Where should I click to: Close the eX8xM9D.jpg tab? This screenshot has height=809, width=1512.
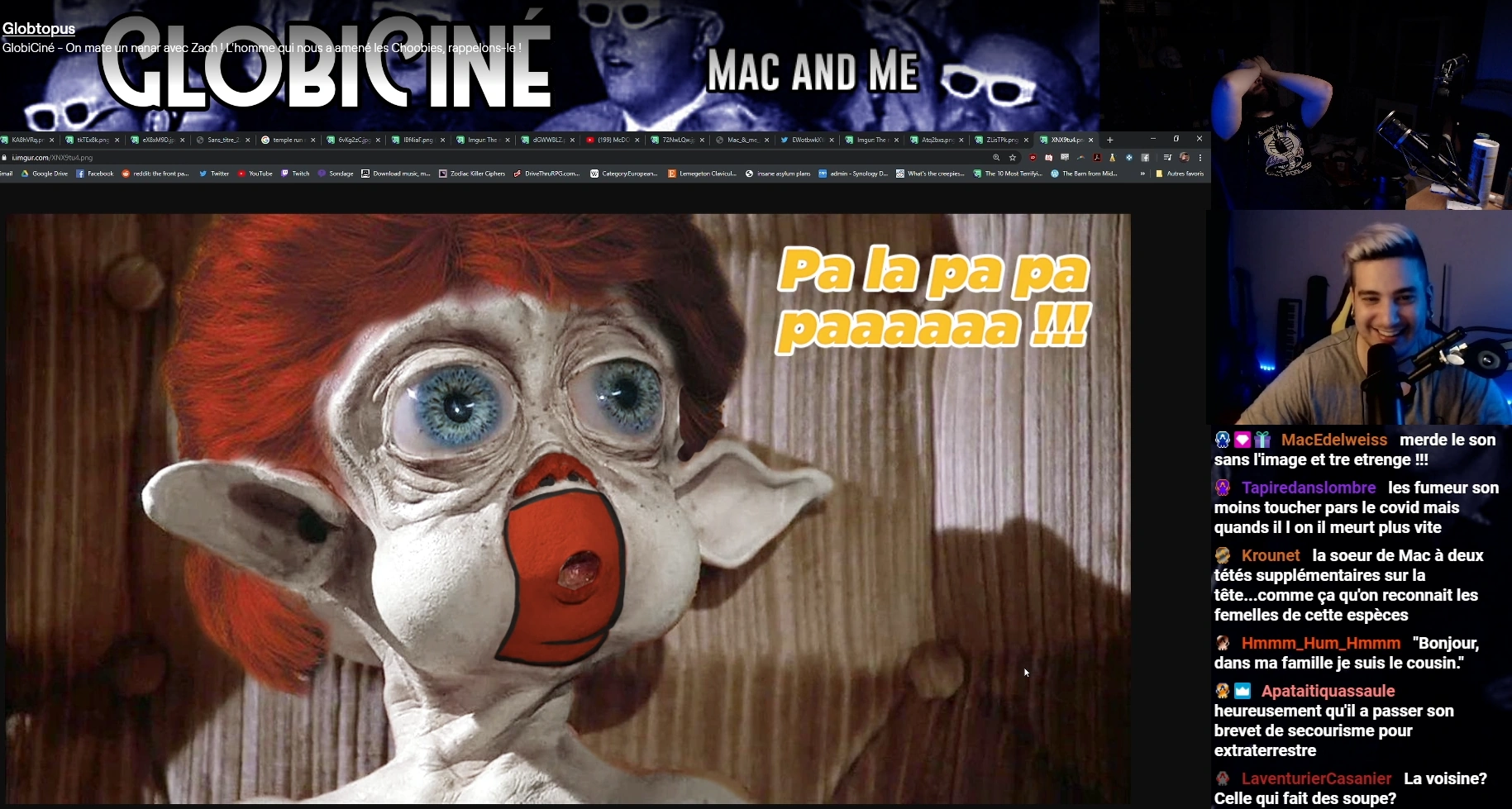182,140
